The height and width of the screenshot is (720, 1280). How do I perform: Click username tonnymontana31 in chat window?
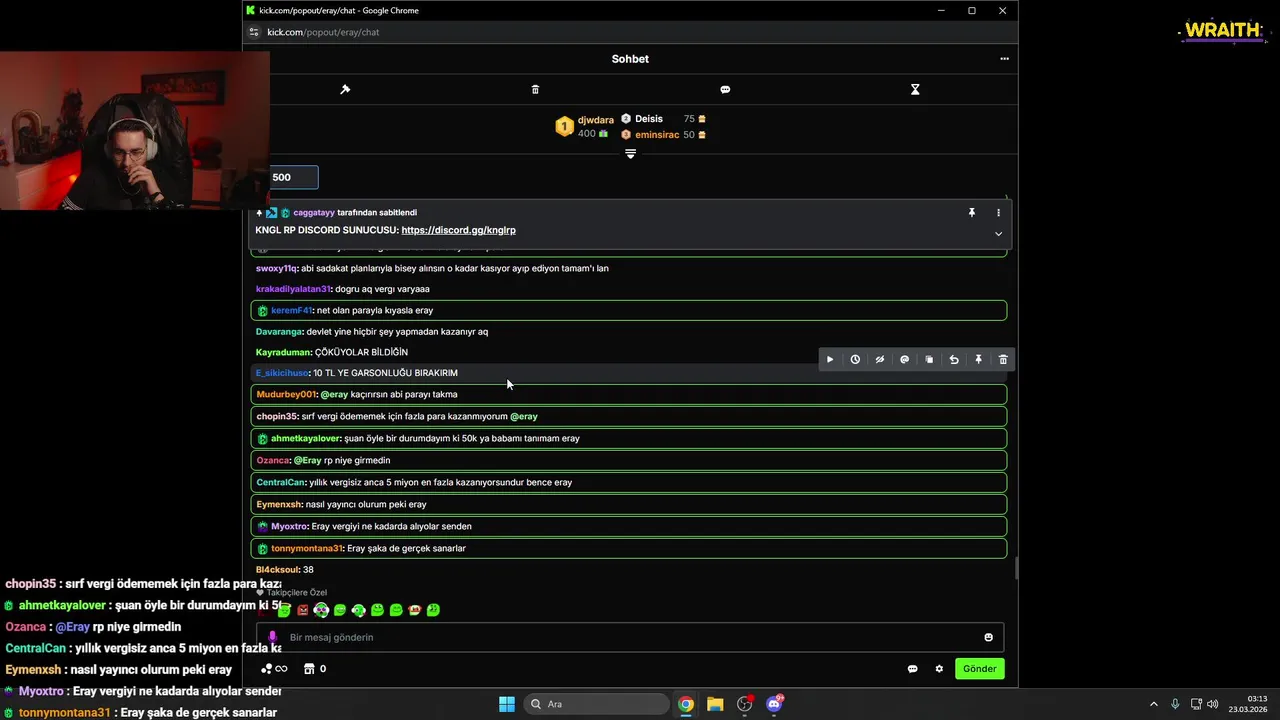click(306, 548)
